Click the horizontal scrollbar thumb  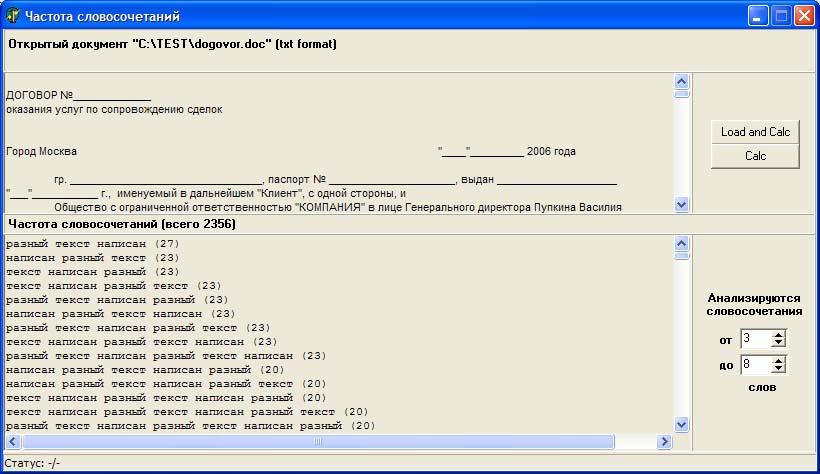point(318,441)
